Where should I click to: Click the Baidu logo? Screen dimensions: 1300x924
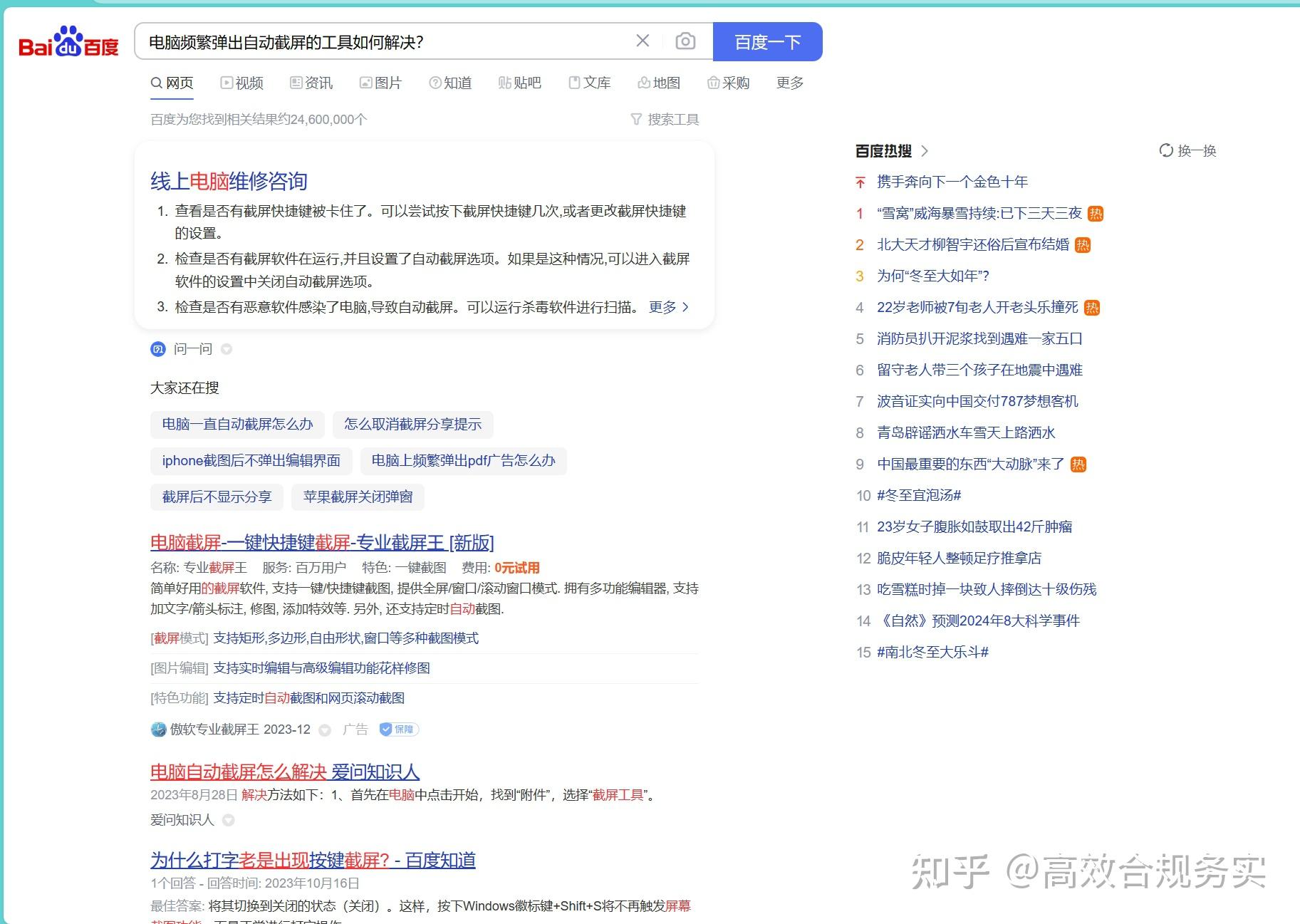tap(68, 41)
